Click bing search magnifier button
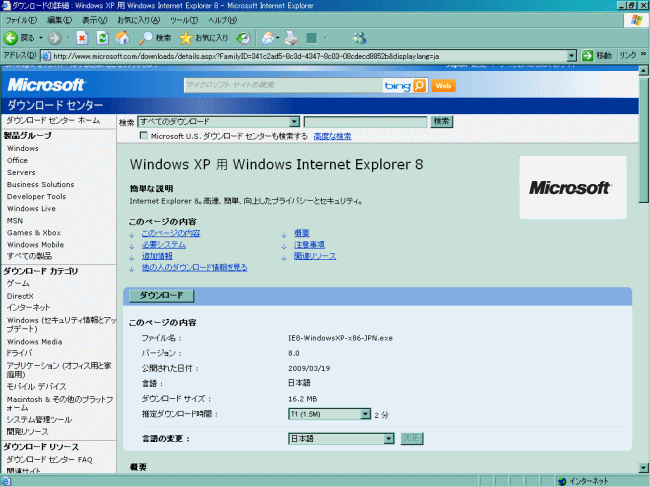Viewport: 650px width, 487px height. (x=420, y=86)
